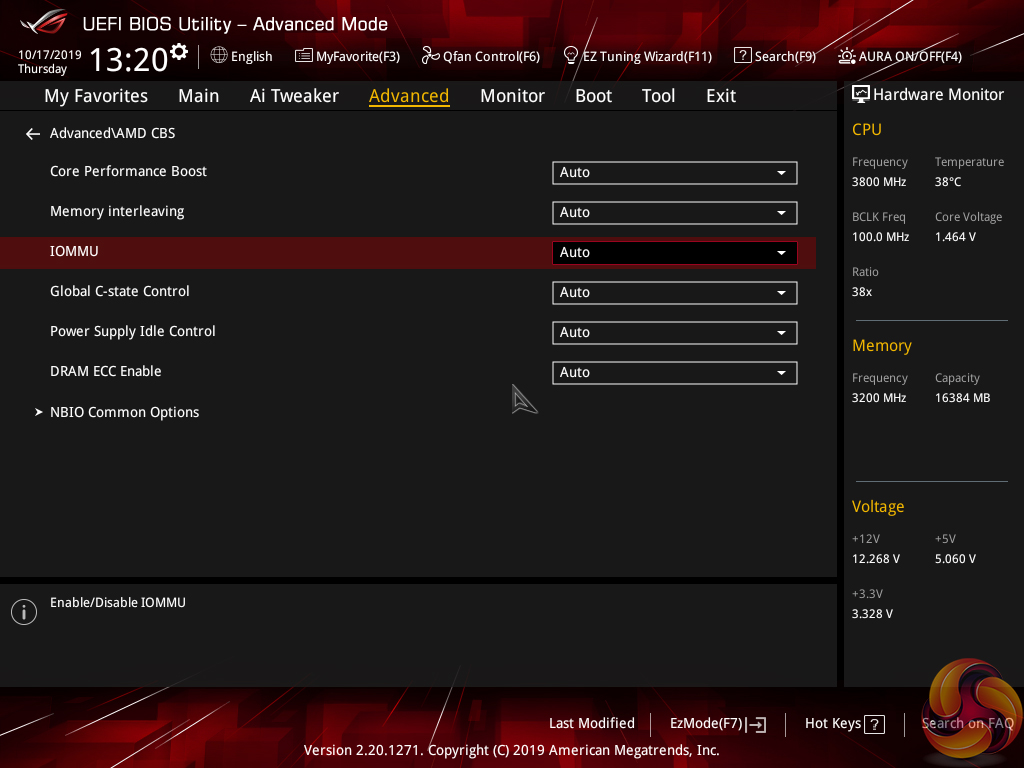Toggle AURA ON/OFF(F4) label
Image resolution: width=1024 pixels, height=768 pixels.
(910, 57)
